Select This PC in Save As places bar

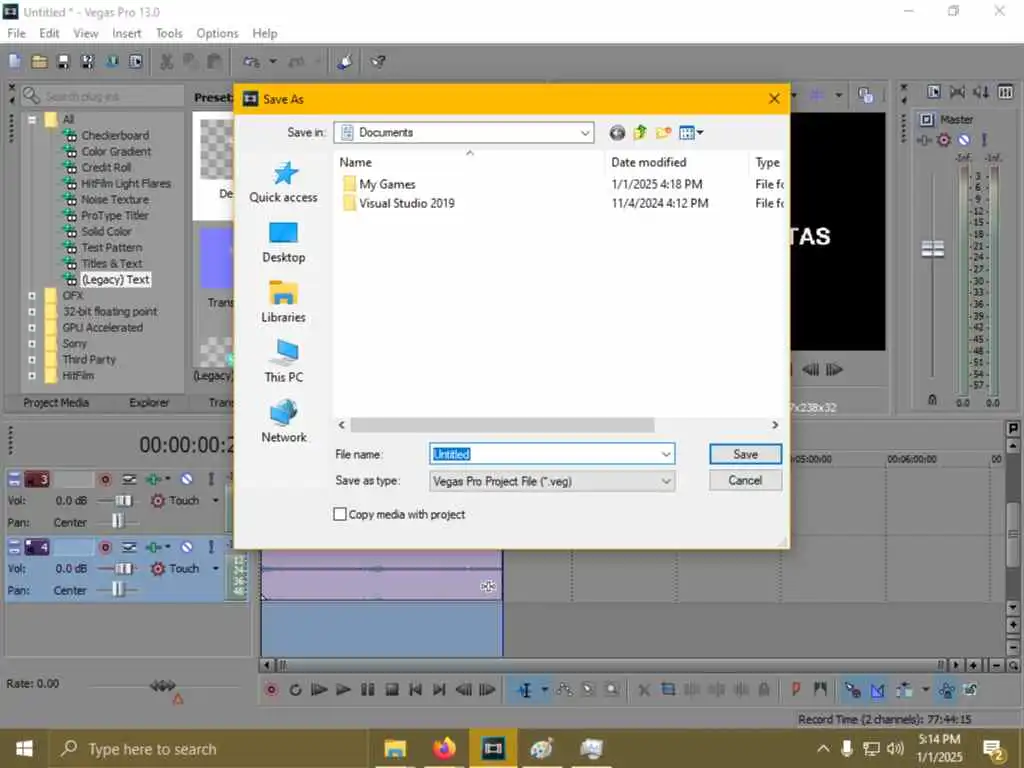point(283,361)
